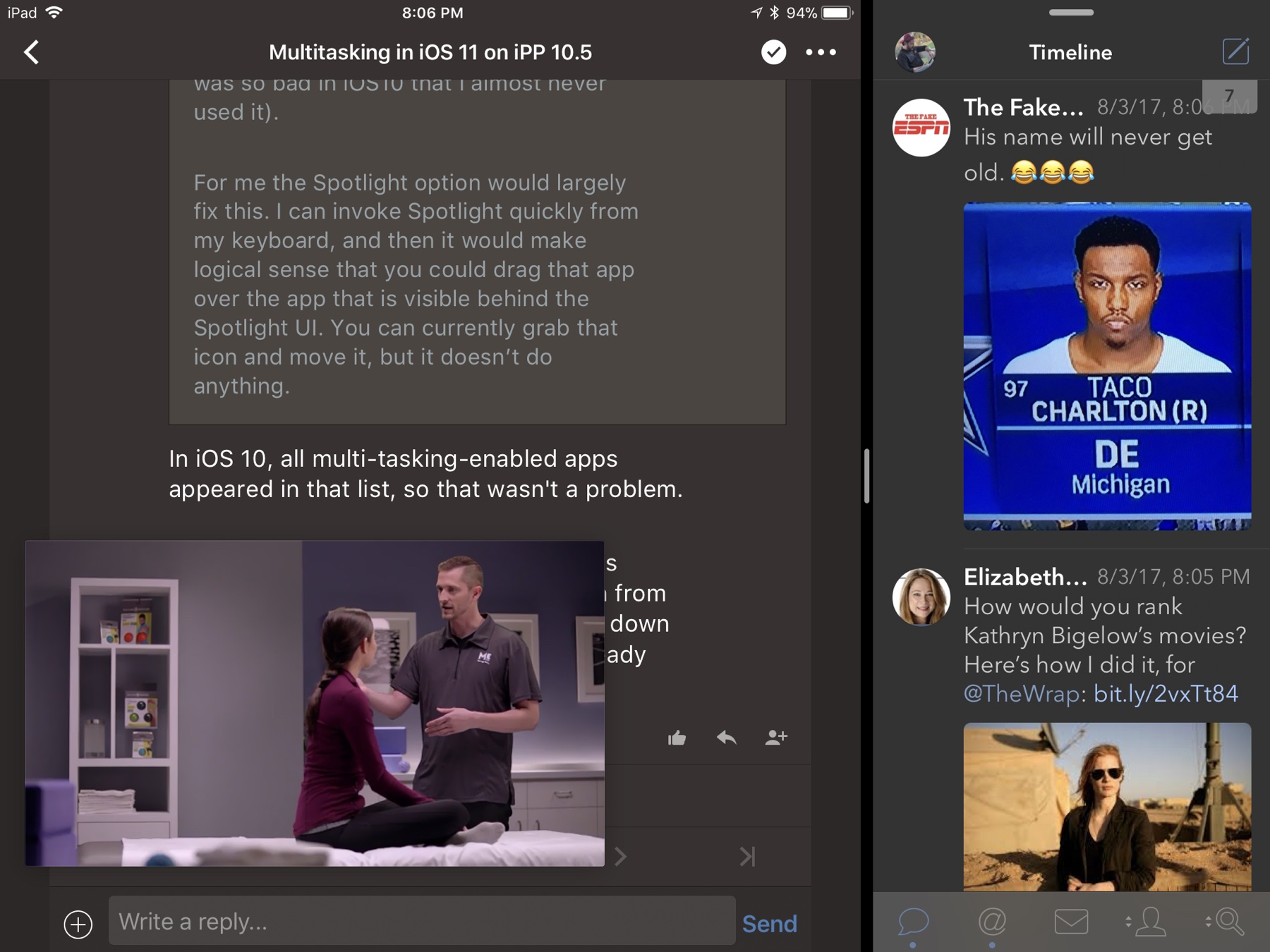Screen dimensions: 1270x952
Task: Tap the topic title 'Multitasking in iOS 11'
Action: (430, 52)
